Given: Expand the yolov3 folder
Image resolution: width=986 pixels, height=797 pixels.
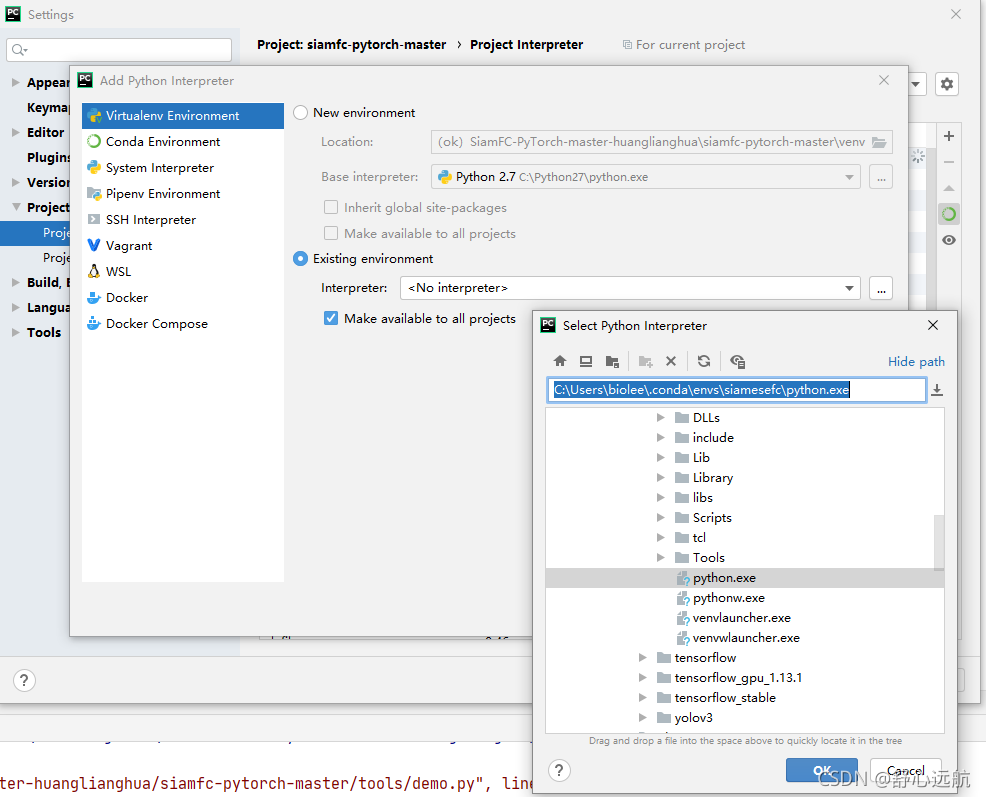Looking at the screenshot, I should pyautogui.click(x=642, y=717).
